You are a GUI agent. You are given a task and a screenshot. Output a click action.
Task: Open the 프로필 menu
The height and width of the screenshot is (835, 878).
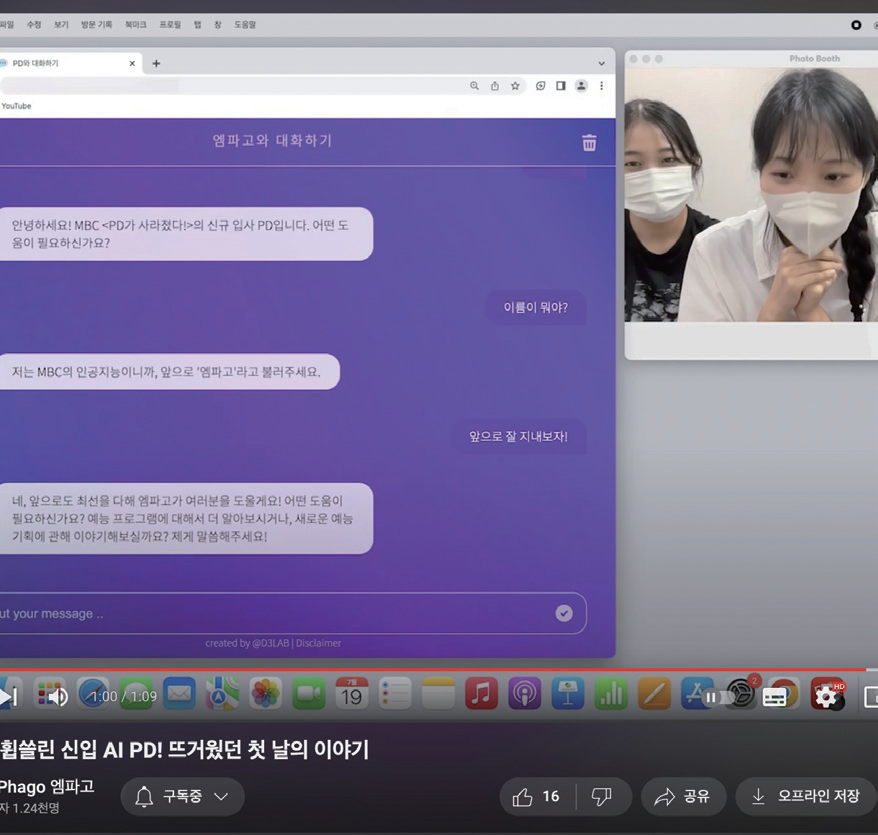(170, 25)
